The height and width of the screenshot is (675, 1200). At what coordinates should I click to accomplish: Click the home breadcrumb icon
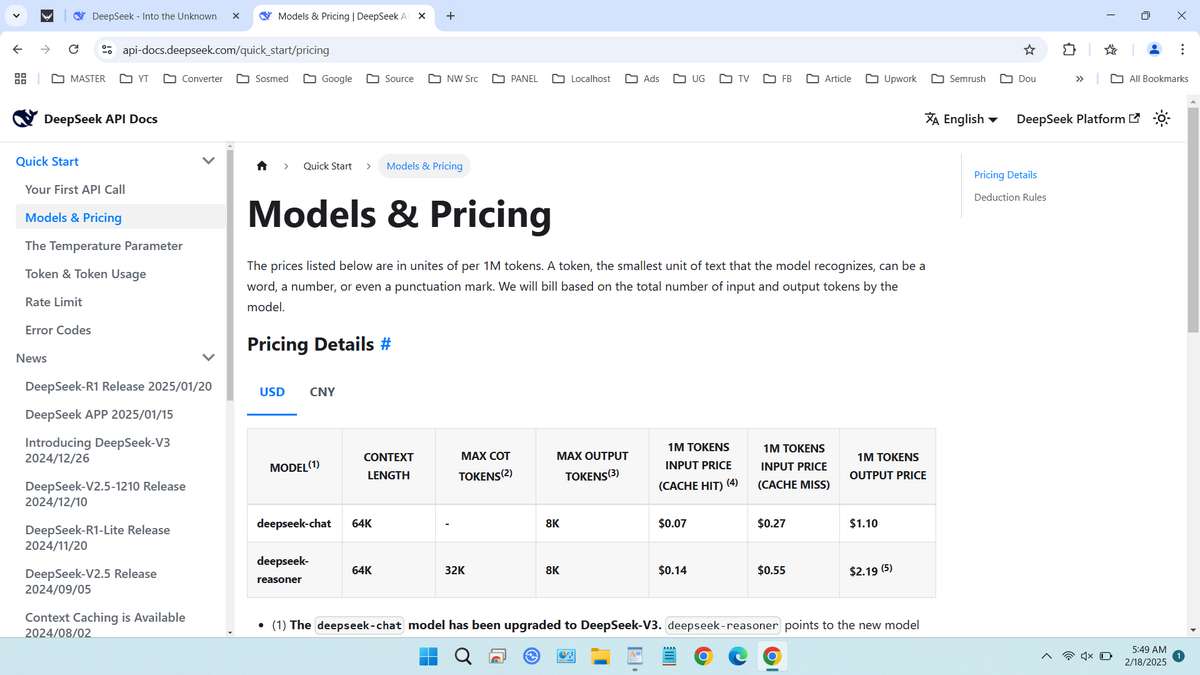261,166
